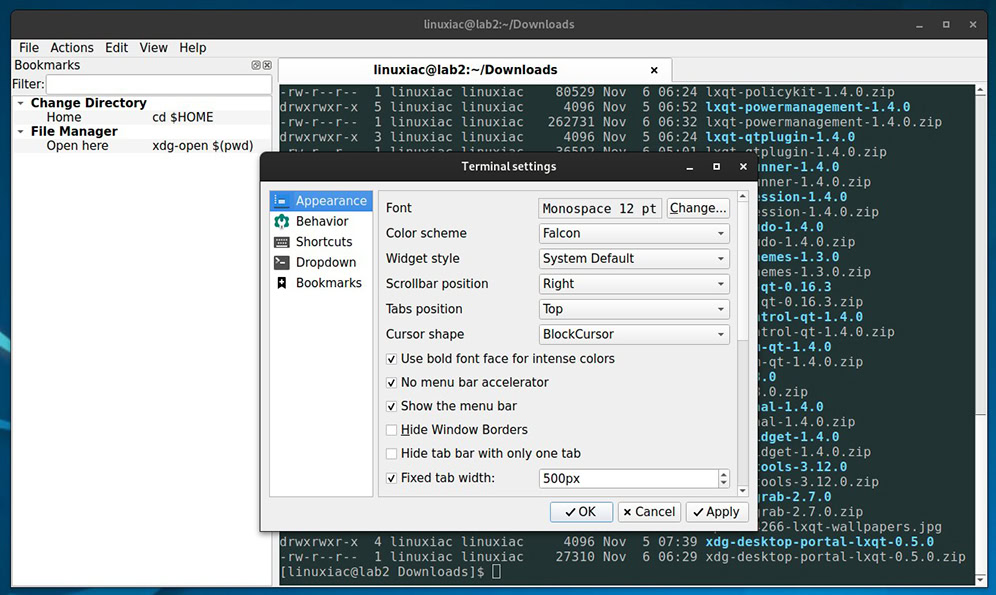Viewport: 996px width, 595px height.
Task: Apply the terminal settings
Action: (x=717, y=512)
